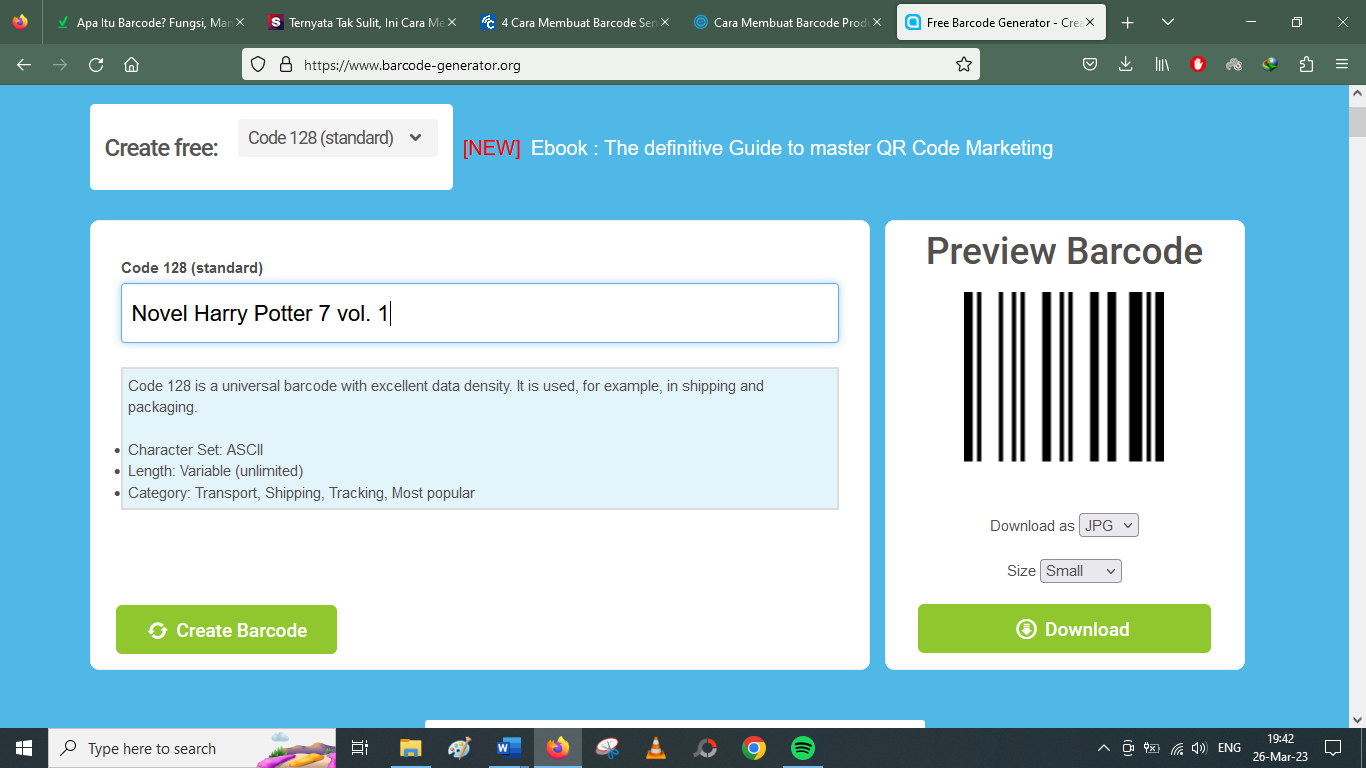View site security padlock information
Image resolution: width=1366 pixels, height=768 pixels.
286,65
